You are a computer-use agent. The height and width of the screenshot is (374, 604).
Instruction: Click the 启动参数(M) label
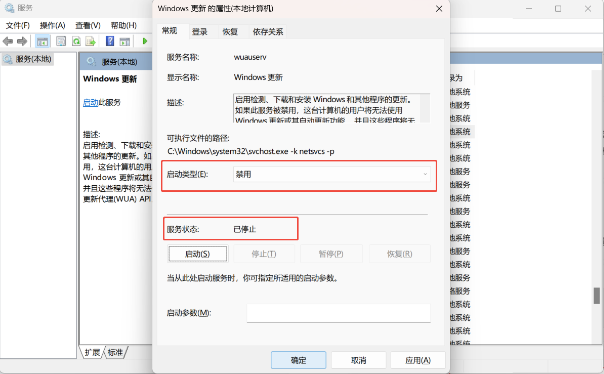[x=189, y=313]
